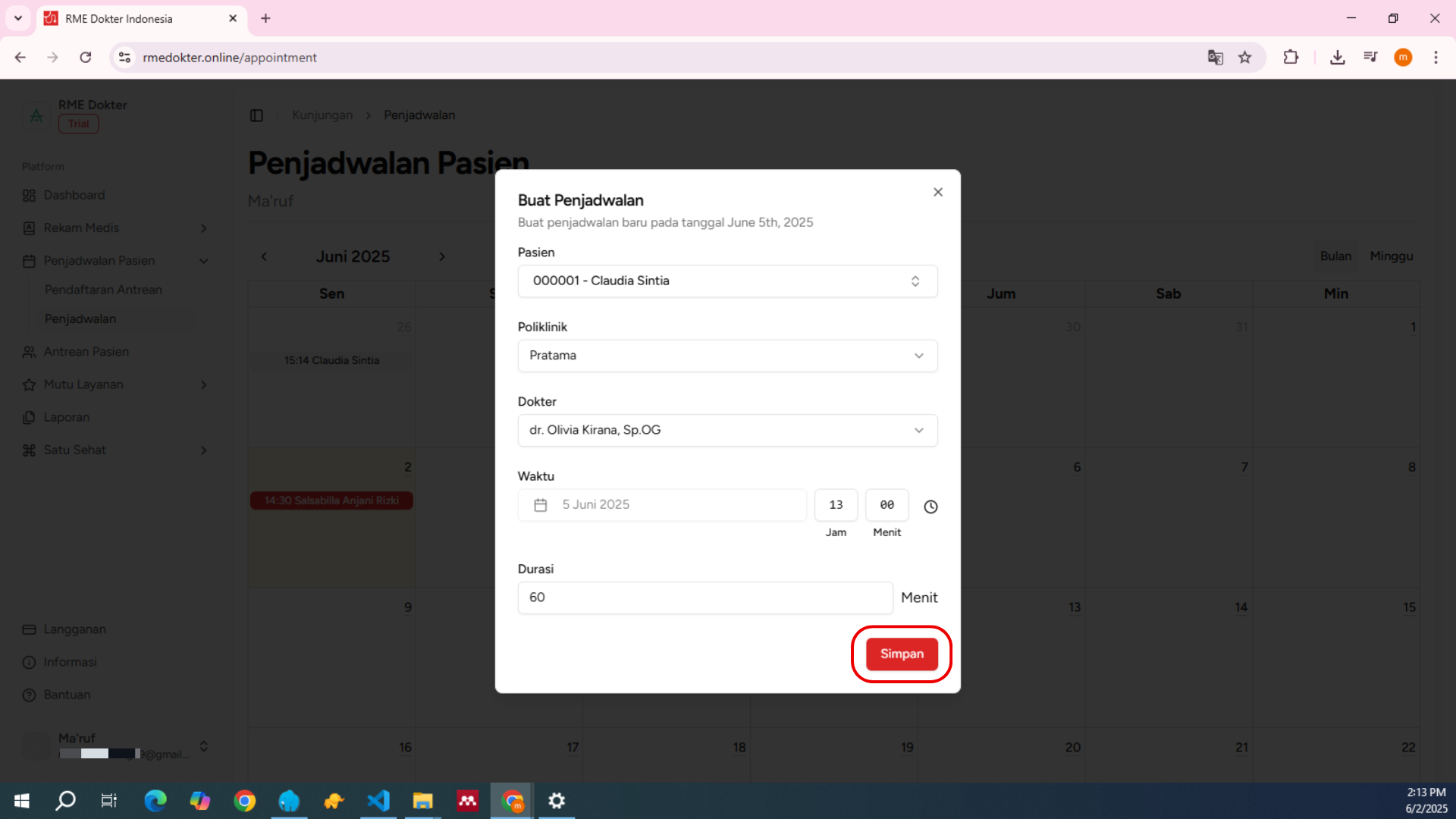This screenshot has height=819, width=1456.
Task: Open the Poliklinik dropdown showing Pratama
Action: coord(727,356)
